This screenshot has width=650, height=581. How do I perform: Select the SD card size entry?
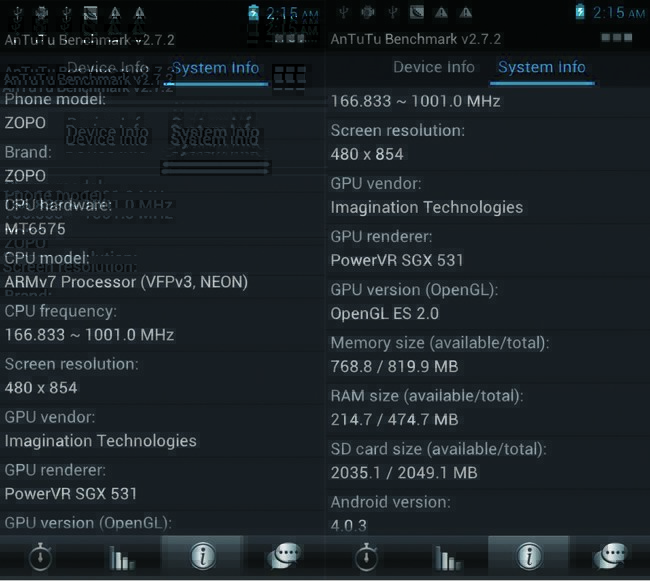[438, 461]
